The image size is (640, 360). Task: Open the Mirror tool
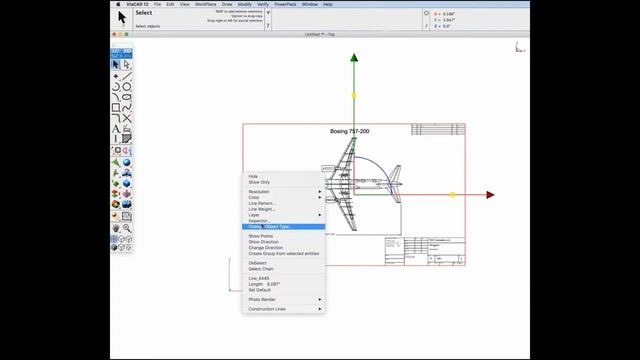pos(127,151)
